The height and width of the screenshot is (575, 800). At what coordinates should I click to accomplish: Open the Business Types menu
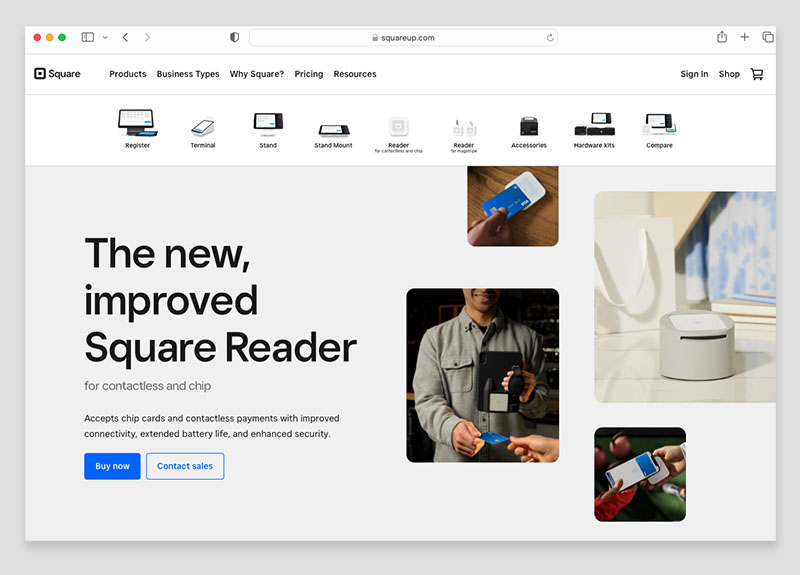pos(188,74)
